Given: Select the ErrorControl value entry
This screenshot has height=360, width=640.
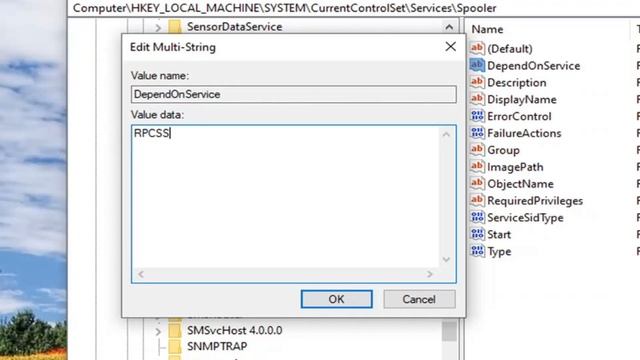Looking at the screenshot, I should point(519,116).
